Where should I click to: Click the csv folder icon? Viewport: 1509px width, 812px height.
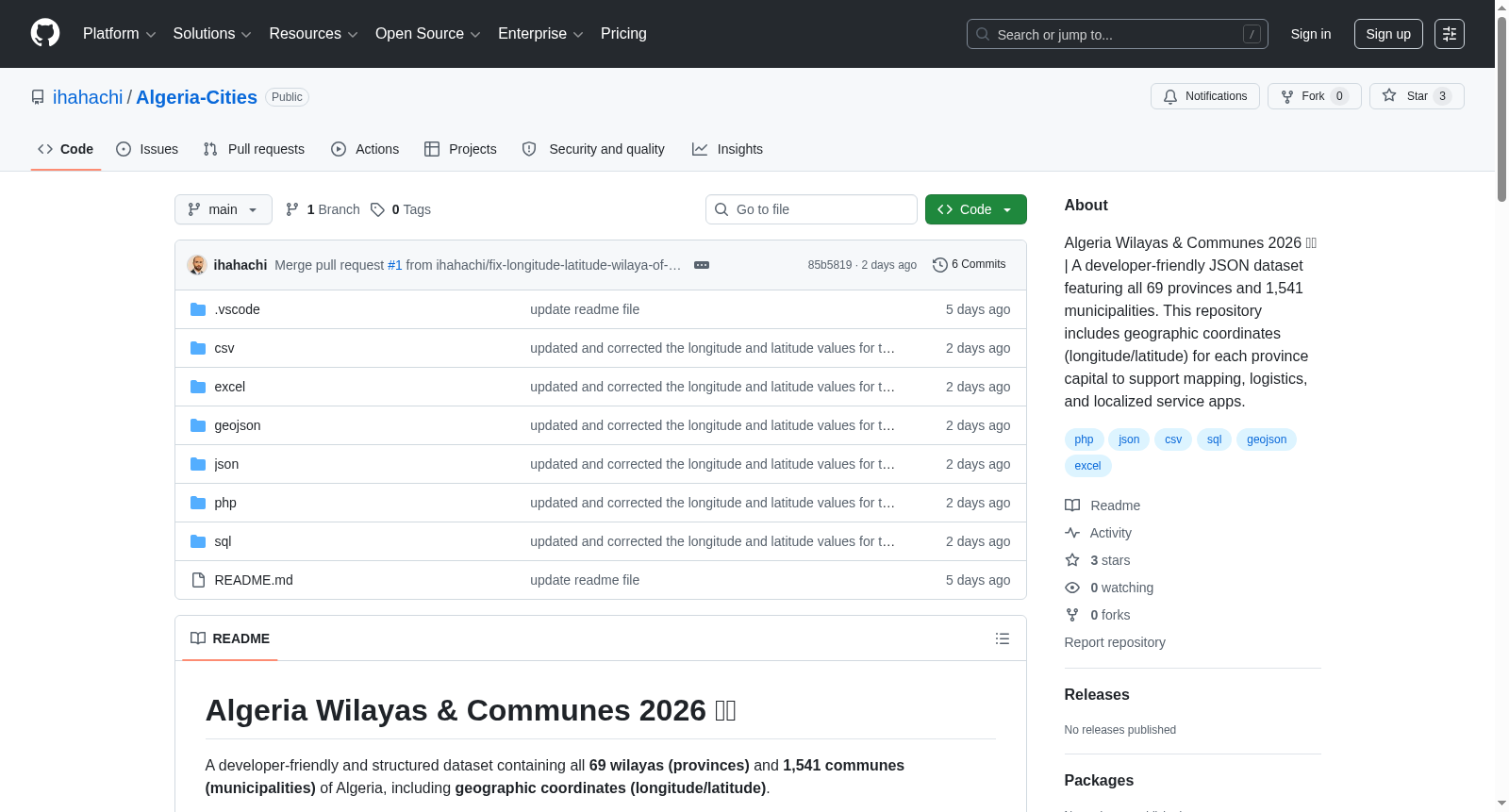point(198,348)
